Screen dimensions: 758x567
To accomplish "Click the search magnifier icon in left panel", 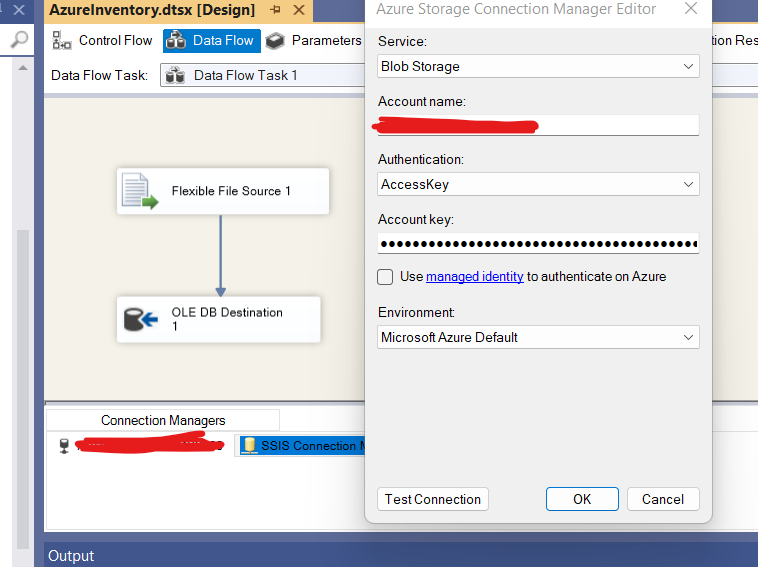I will pos(19,40).
